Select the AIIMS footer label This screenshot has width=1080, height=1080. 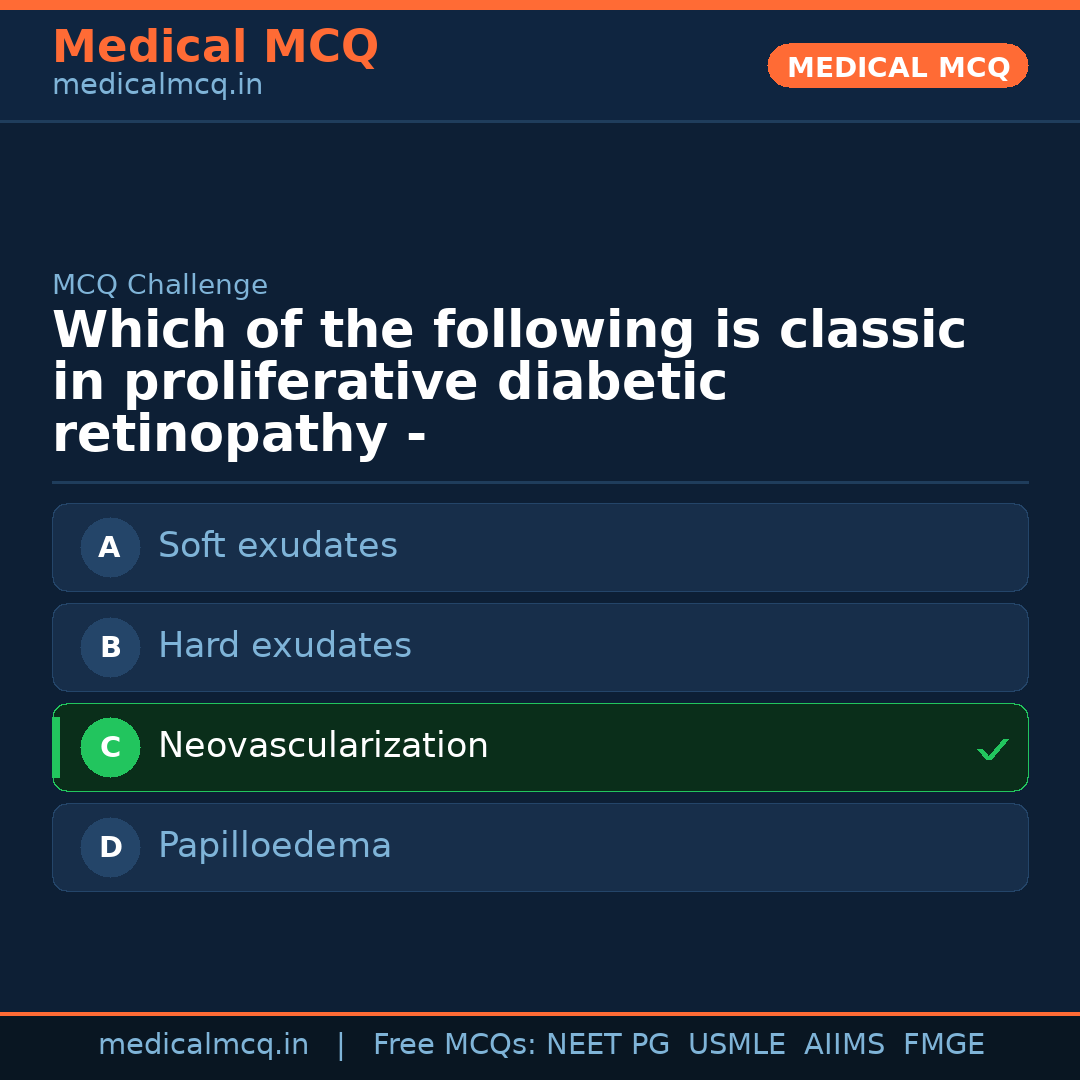point(844,1045)
